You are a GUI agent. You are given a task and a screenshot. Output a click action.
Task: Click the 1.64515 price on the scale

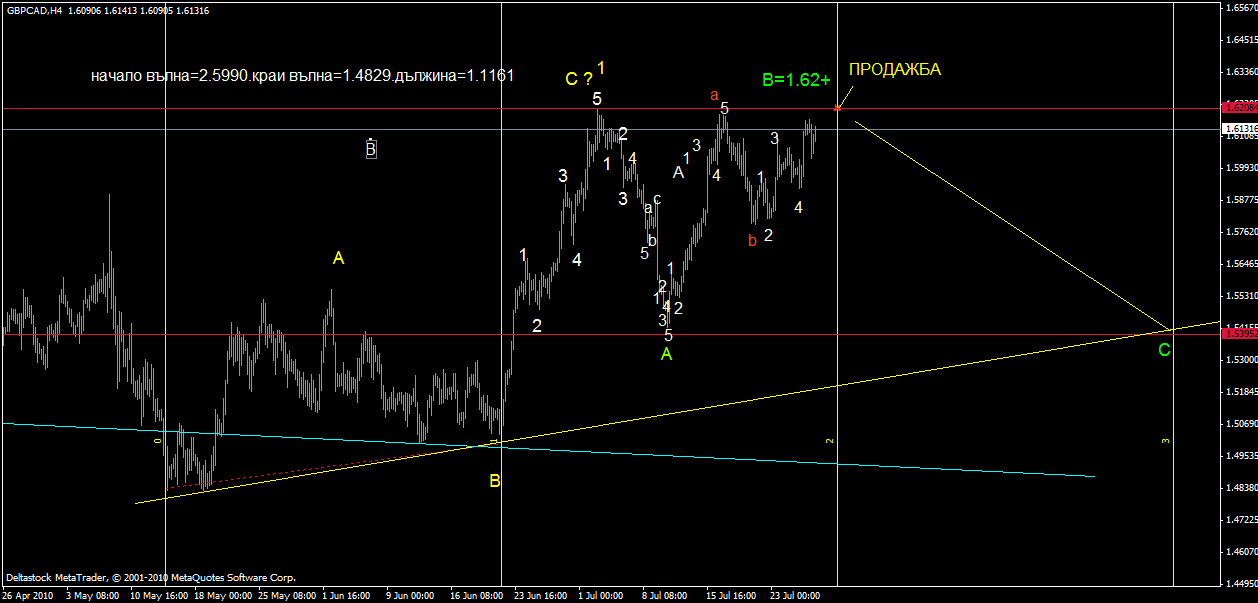click(x=1242, y=40)
